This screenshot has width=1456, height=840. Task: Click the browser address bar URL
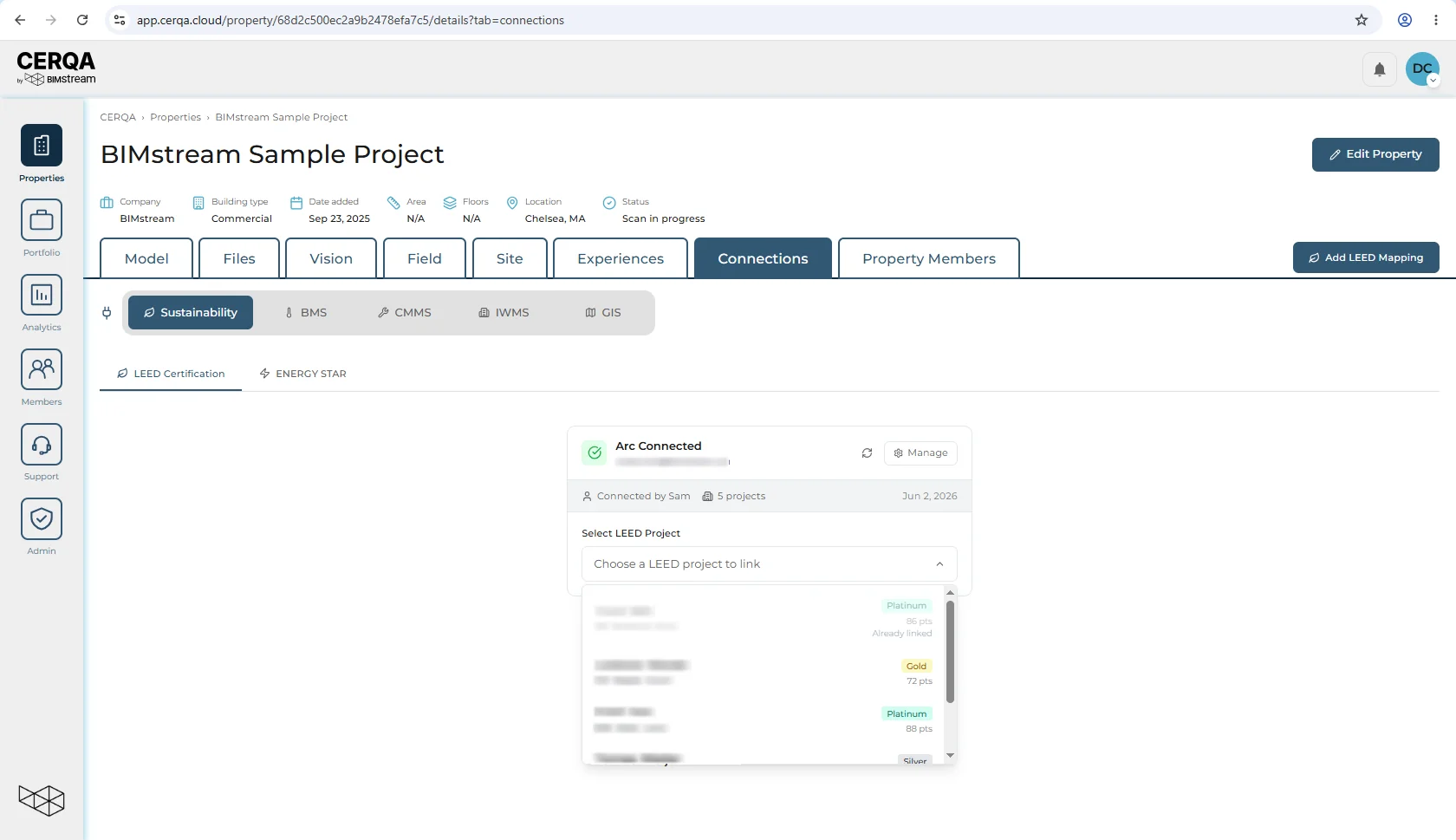[x=350, y=20]
